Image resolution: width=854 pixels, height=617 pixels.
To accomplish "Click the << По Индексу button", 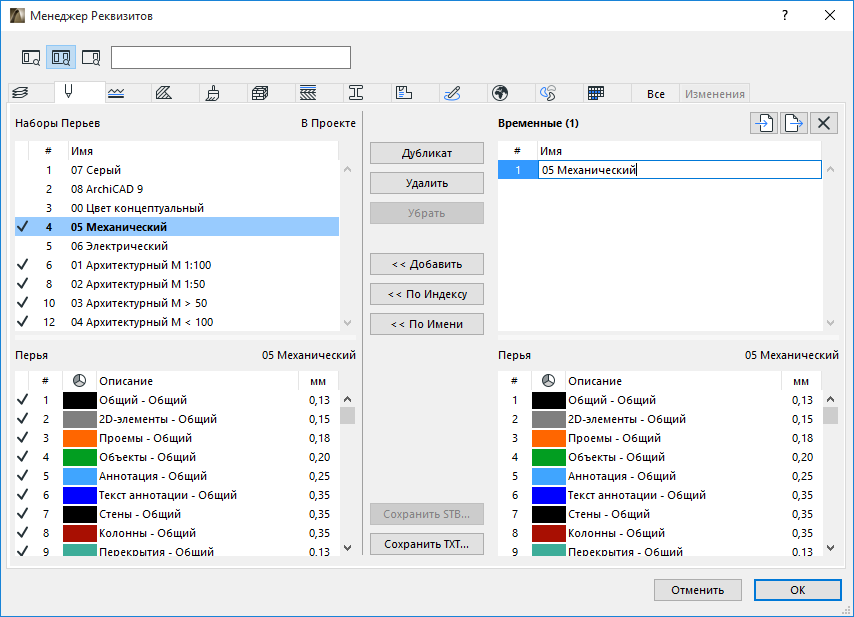I will (427, 294).
